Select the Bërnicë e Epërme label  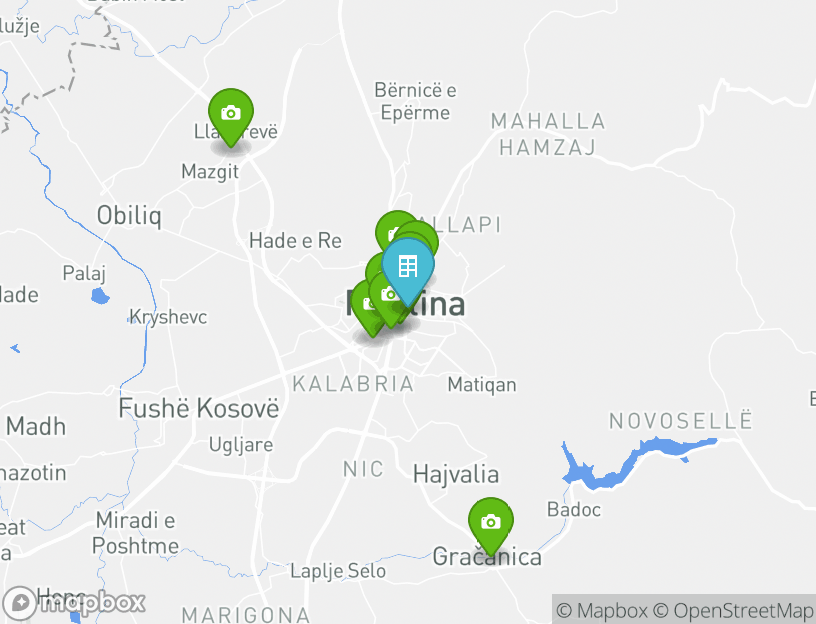pyautogui.click(x=415, y=101)
